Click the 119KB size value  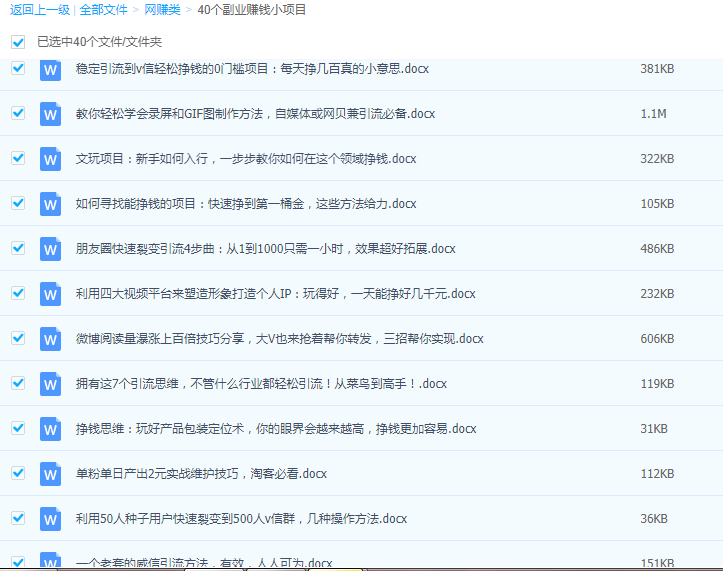click(x=657, y=384)
